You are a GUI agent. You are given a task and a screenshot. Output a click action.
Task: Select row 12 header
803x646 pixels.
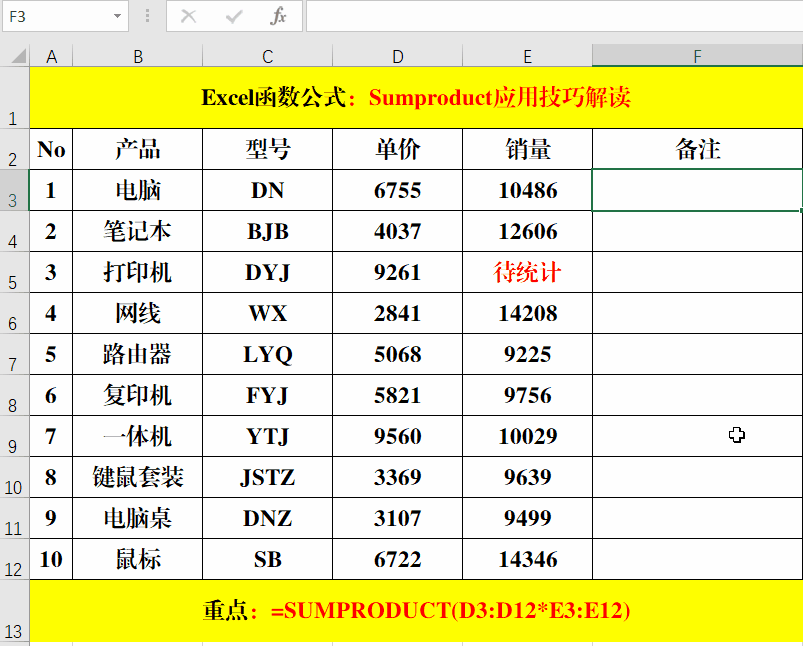tap(14, 559)
